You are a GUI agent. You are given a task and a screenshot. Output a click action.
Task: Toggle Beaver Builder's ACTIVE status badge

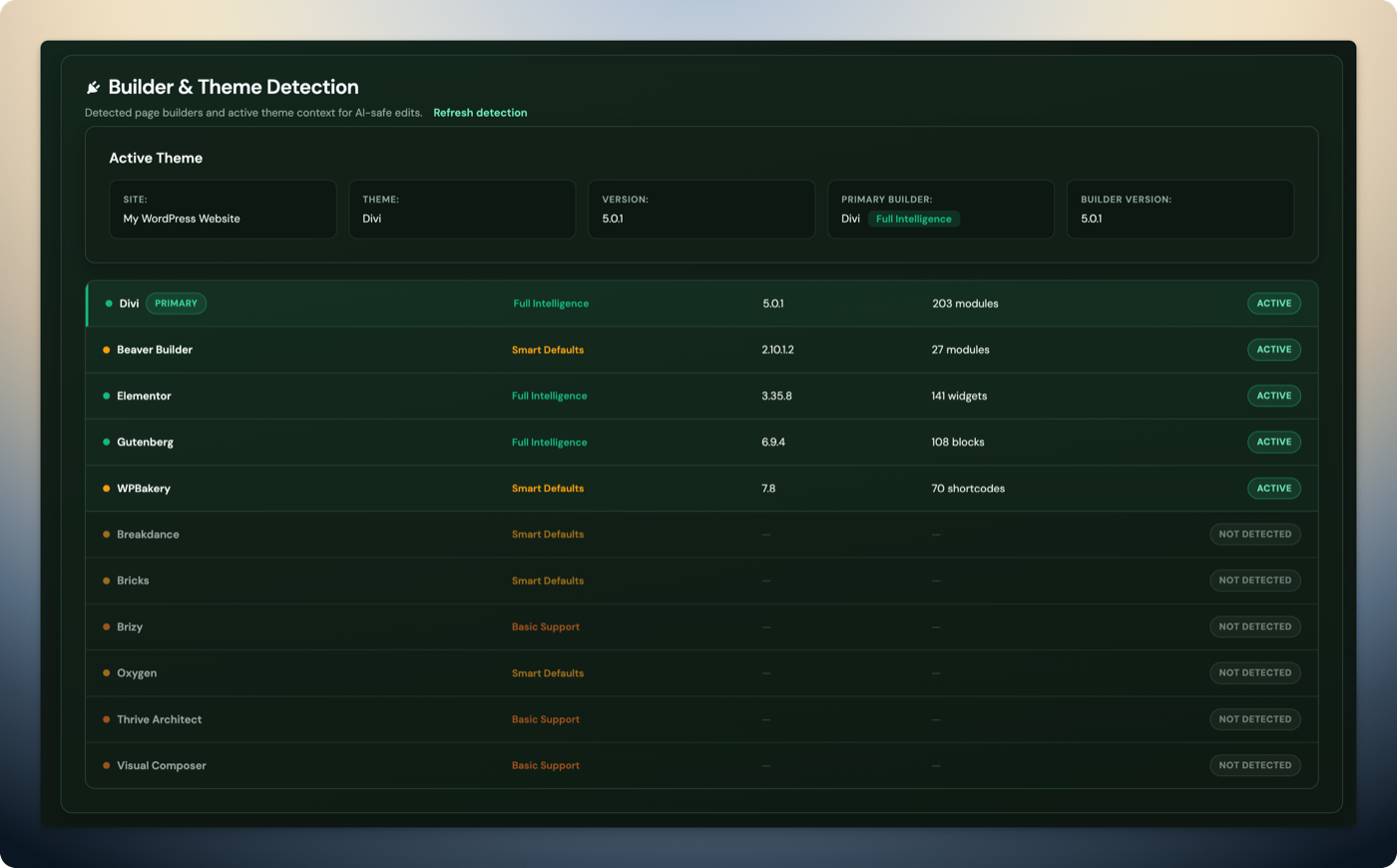tap(1273, 349)
